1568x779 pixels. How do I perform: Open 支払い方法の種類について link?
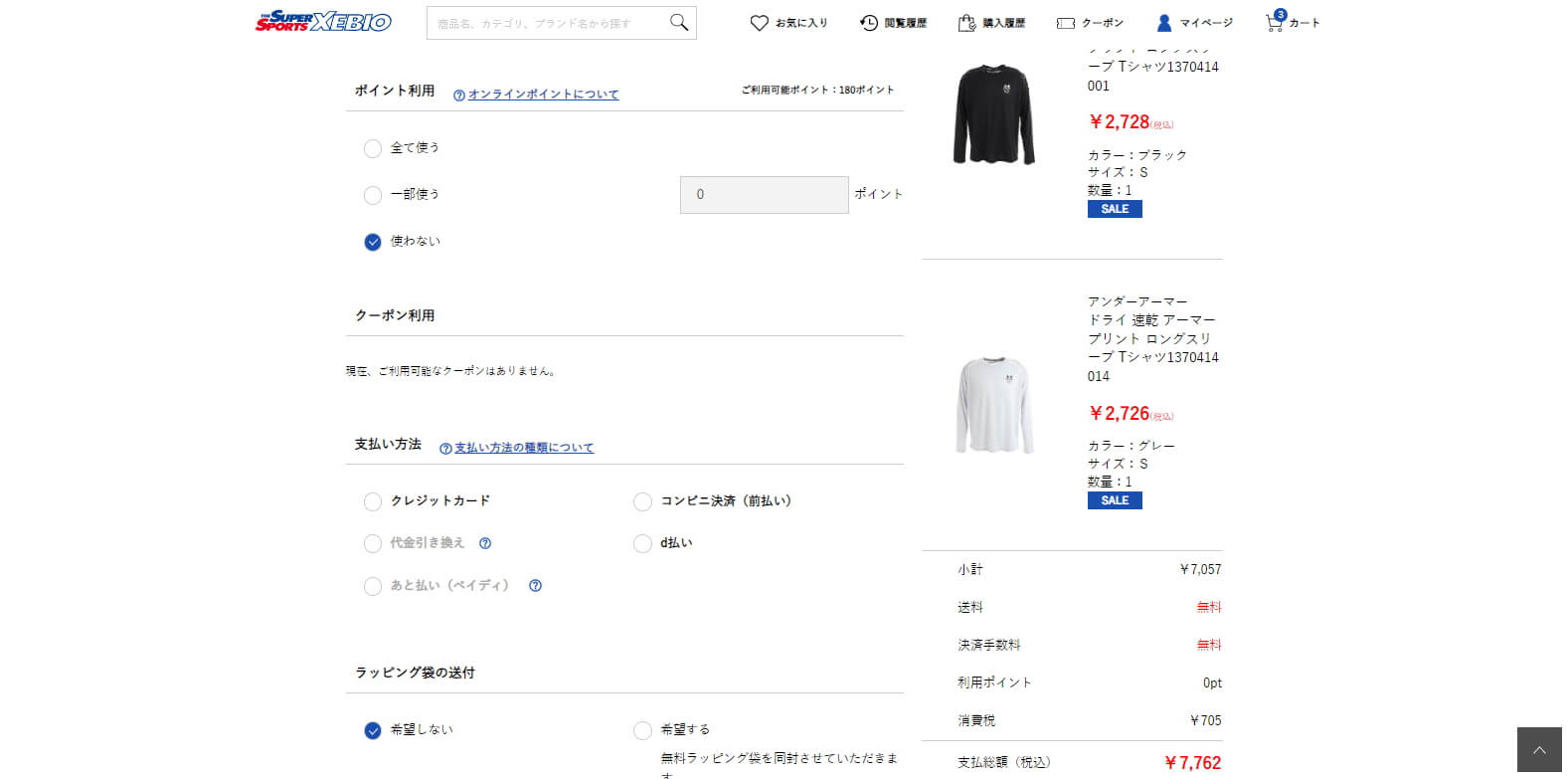(x=524, y=448)
